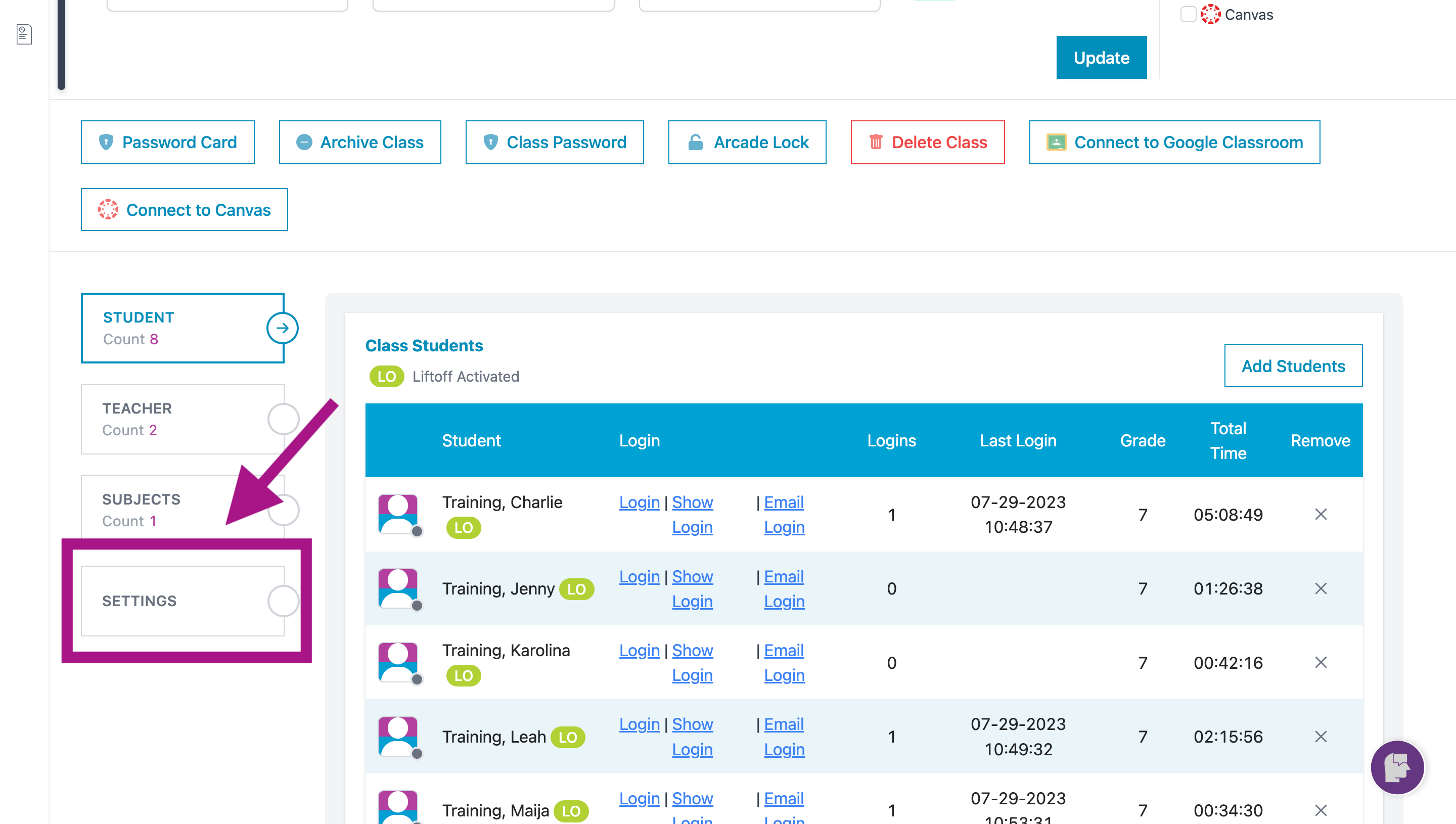Click the Canvas logo icon beside the checkbox
This screenshot has height=824, width=1456.
(1210, 15)
